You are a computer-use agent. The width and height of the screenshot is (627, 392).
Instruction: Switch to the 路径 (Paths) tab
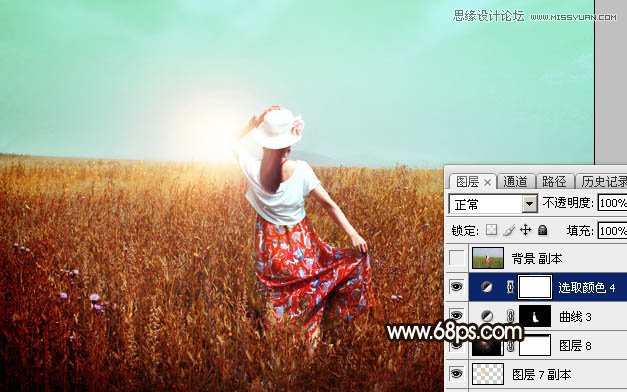[554, 182]
